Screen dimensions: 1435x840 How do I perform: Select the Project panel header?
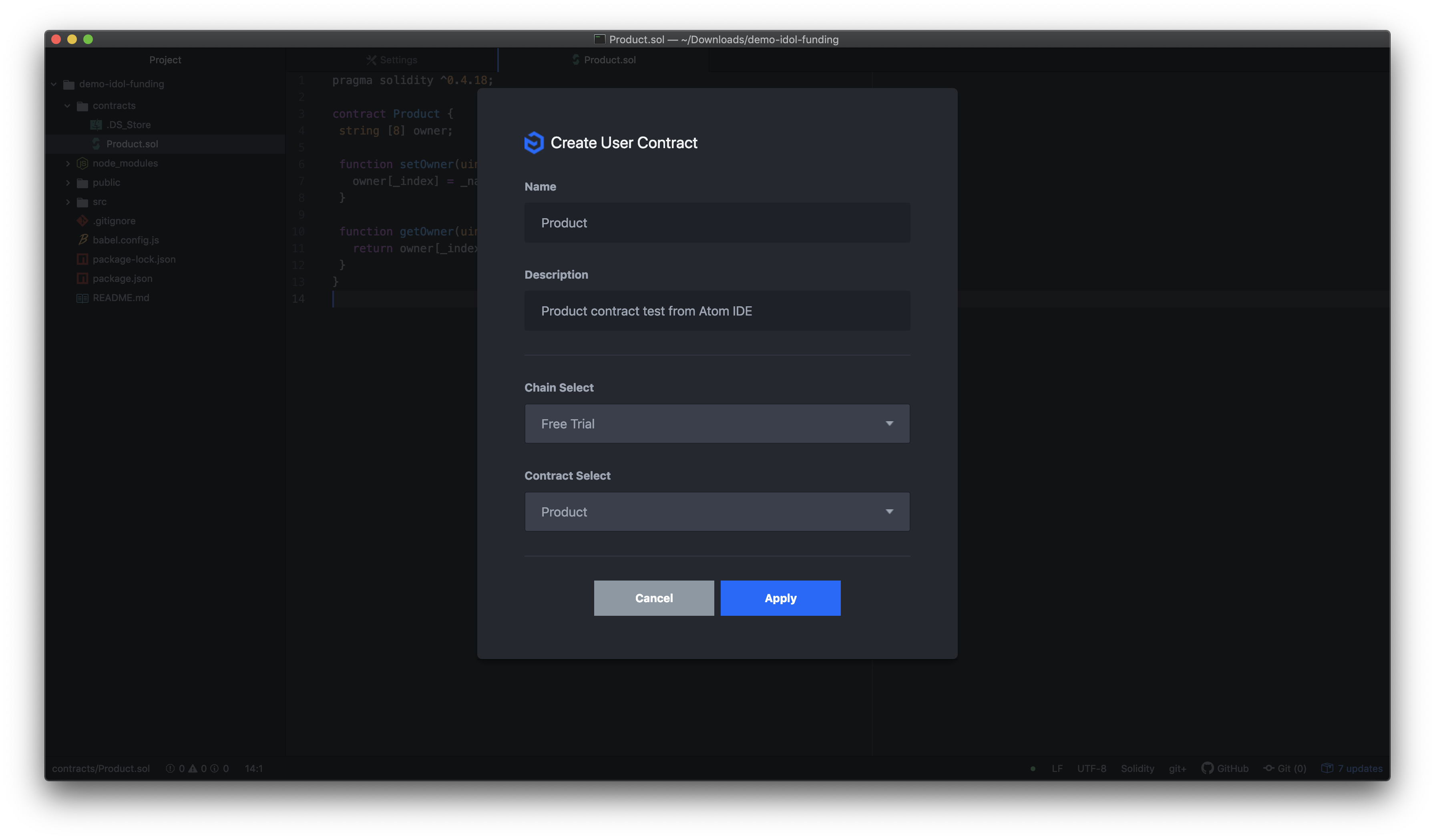[165, 60]
